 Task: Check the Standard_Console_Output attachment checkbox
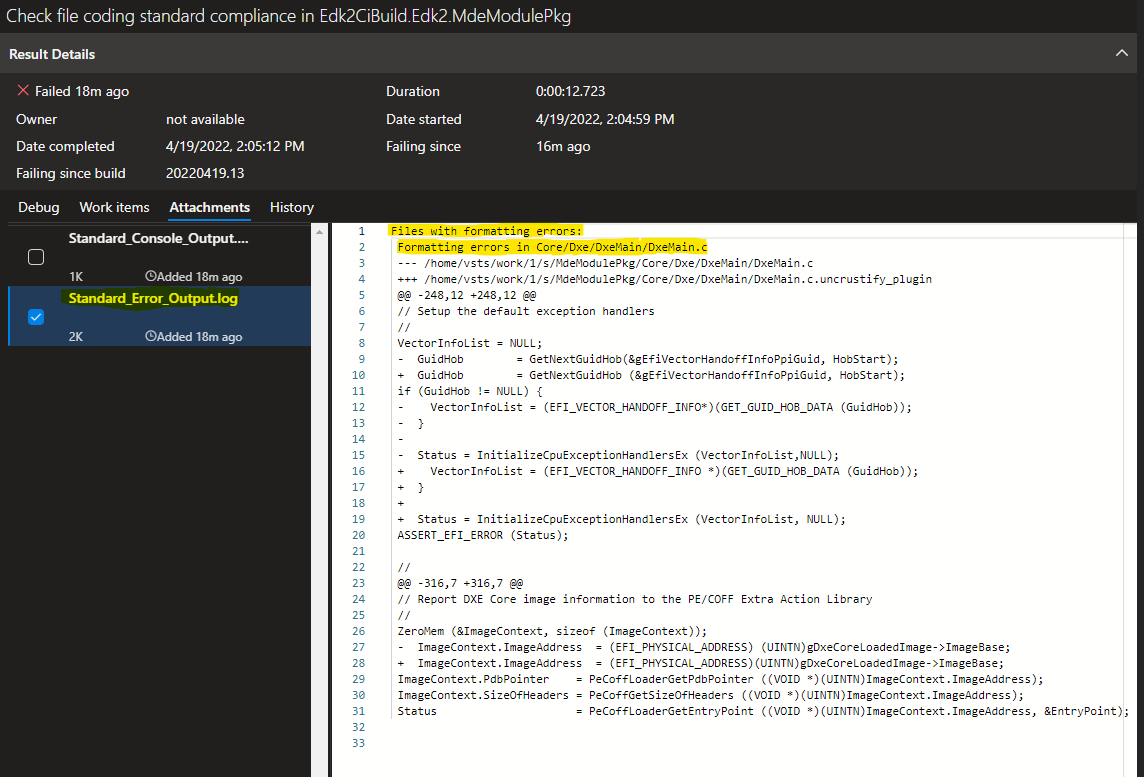coord(36,257)
